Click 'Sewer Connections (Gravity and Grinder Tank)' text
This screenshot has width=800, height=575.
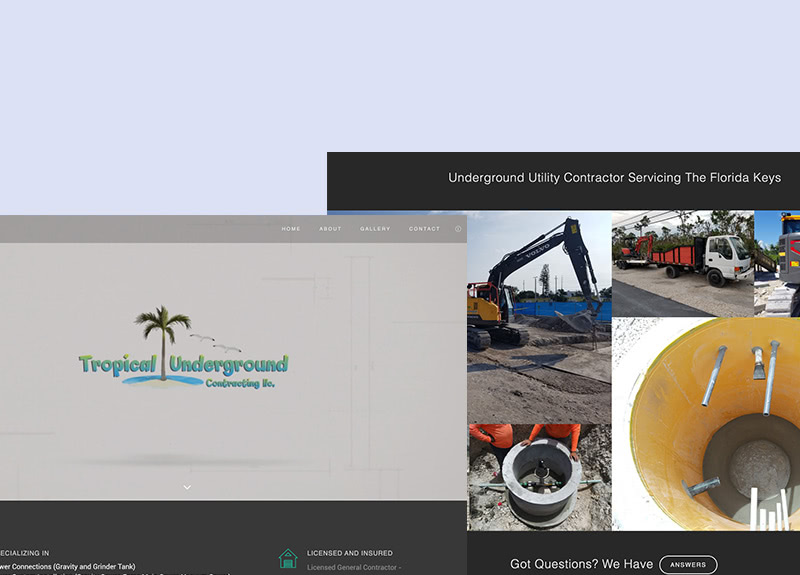coord(68,566)
